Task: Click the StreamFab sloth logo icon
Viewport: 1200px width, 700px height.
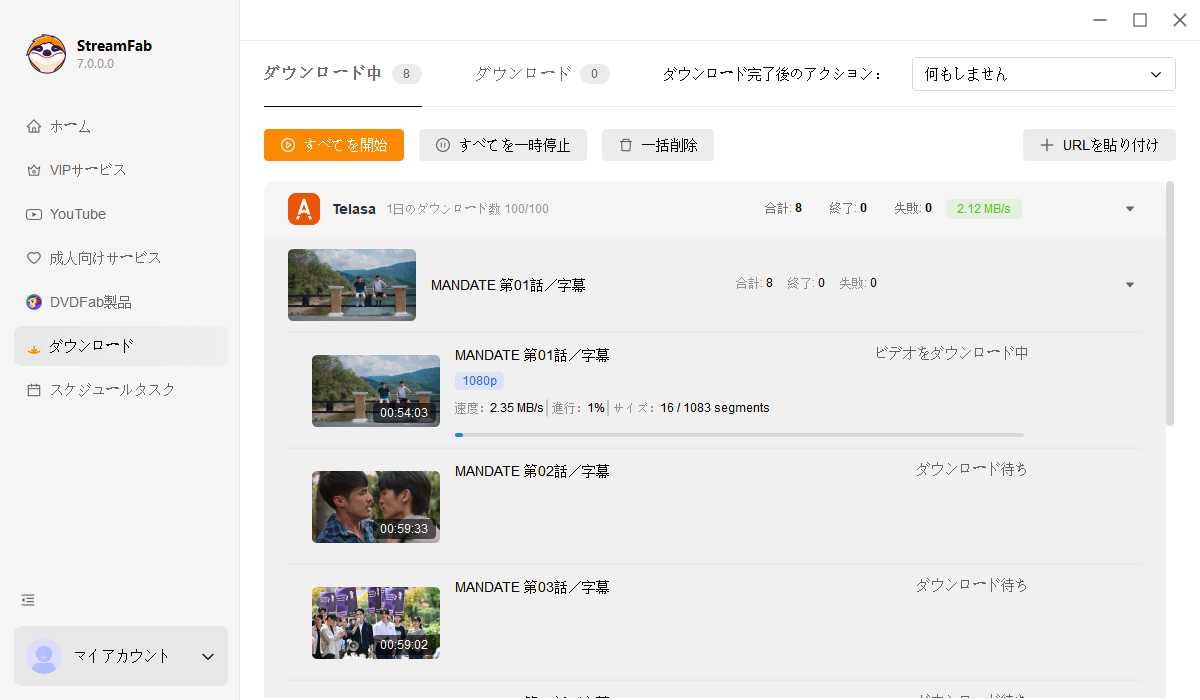Action: (46, 54)
